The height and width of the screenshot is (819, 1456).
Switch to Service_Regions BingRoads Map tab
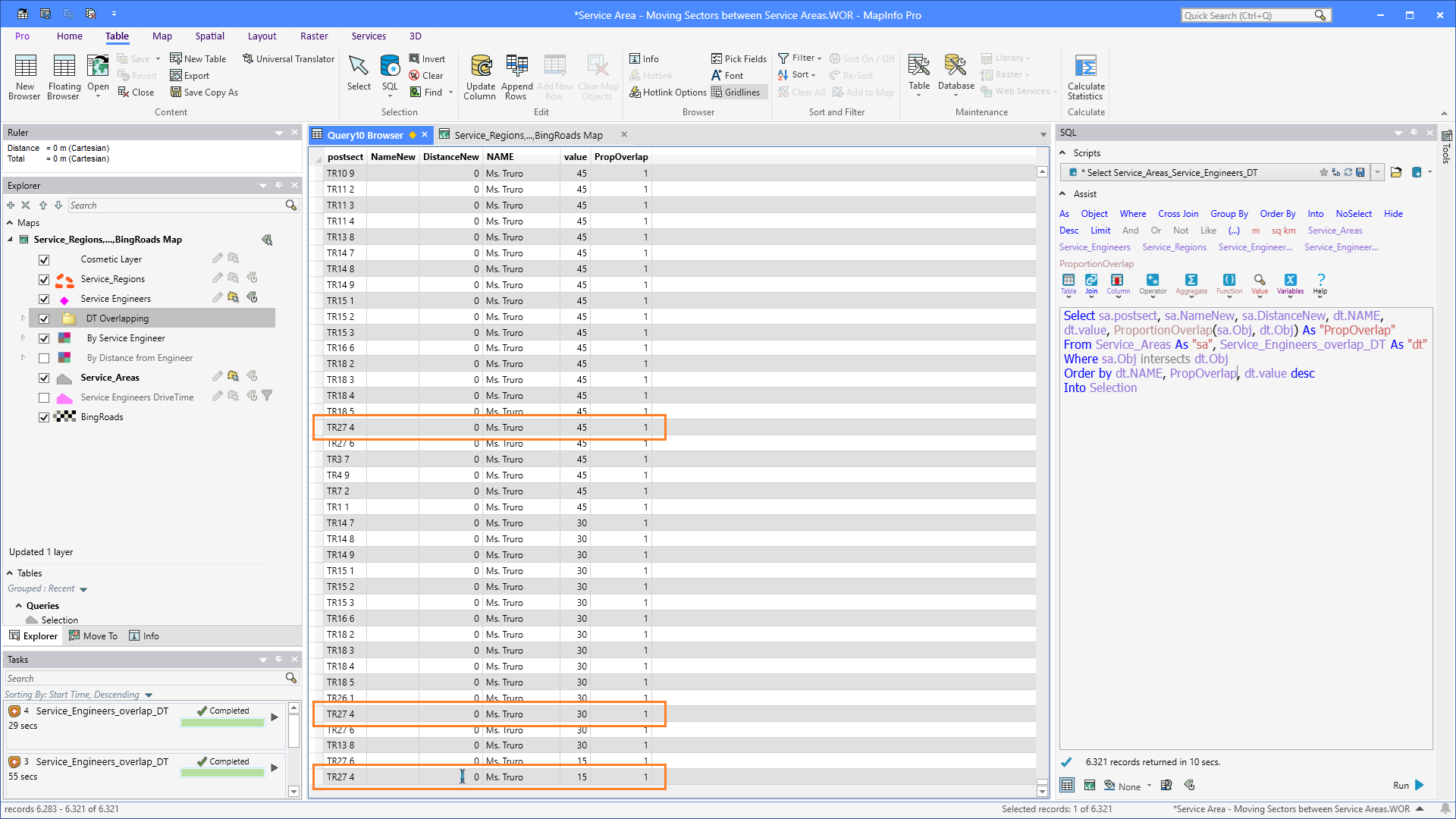pyautogui.click(x=528, y=135)
